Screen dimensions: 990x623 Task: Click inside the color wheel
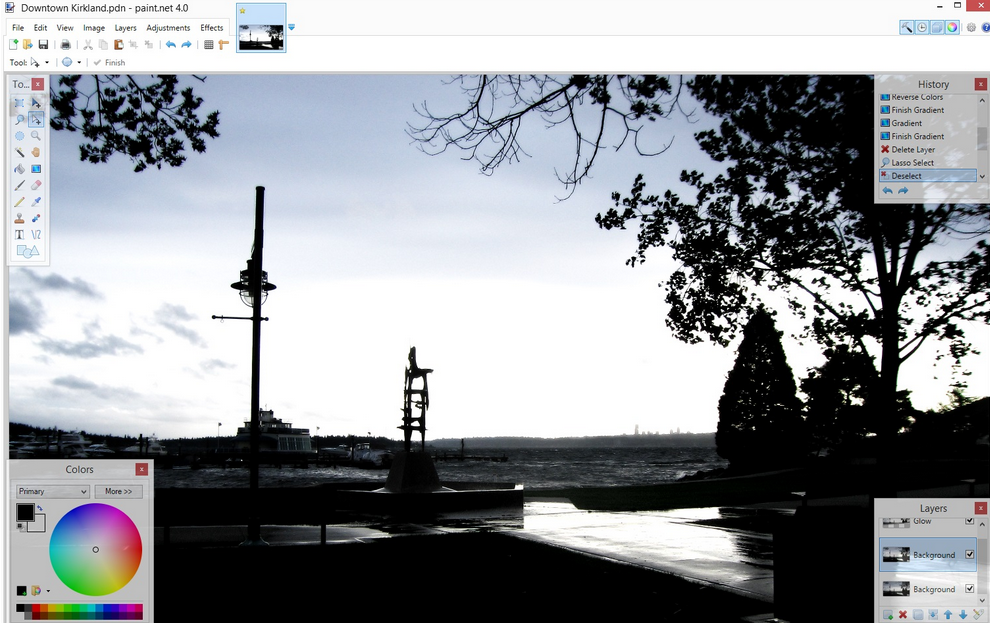pos(95,549)
